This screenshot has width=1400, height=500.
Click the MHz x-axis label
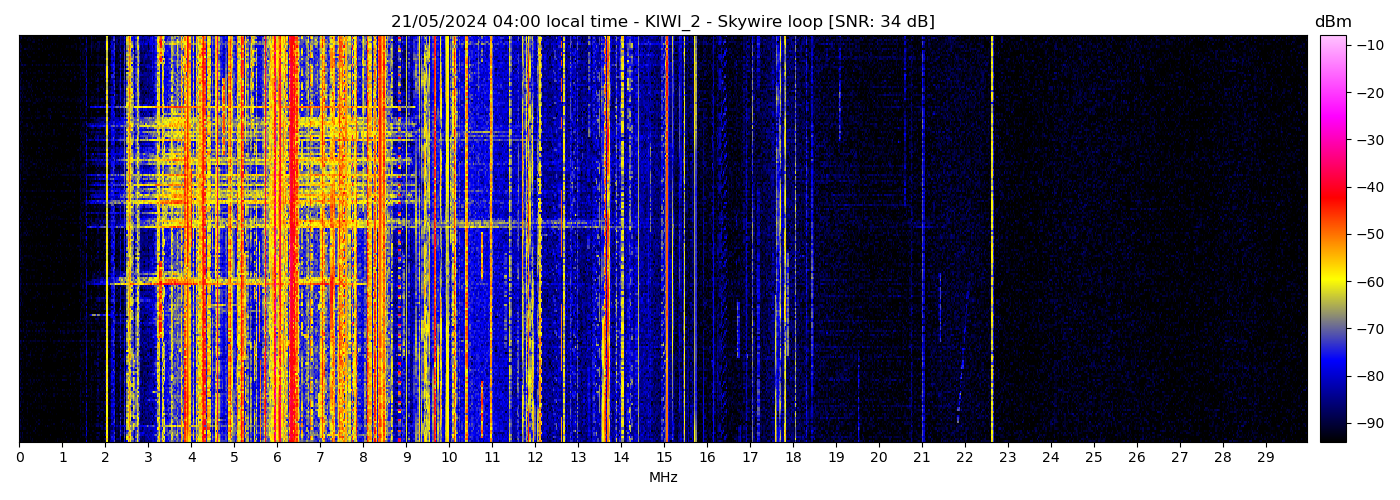click(663, 478)
